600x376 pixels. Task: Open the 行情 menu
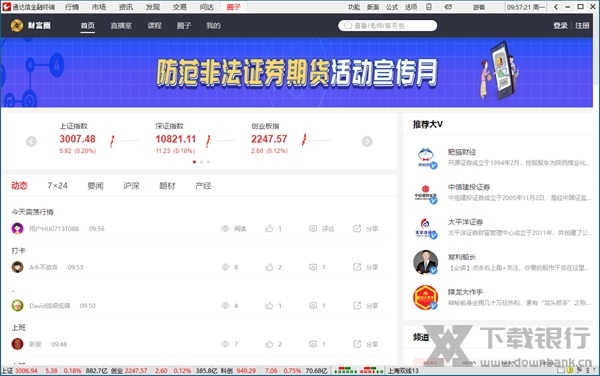[72, 7]
